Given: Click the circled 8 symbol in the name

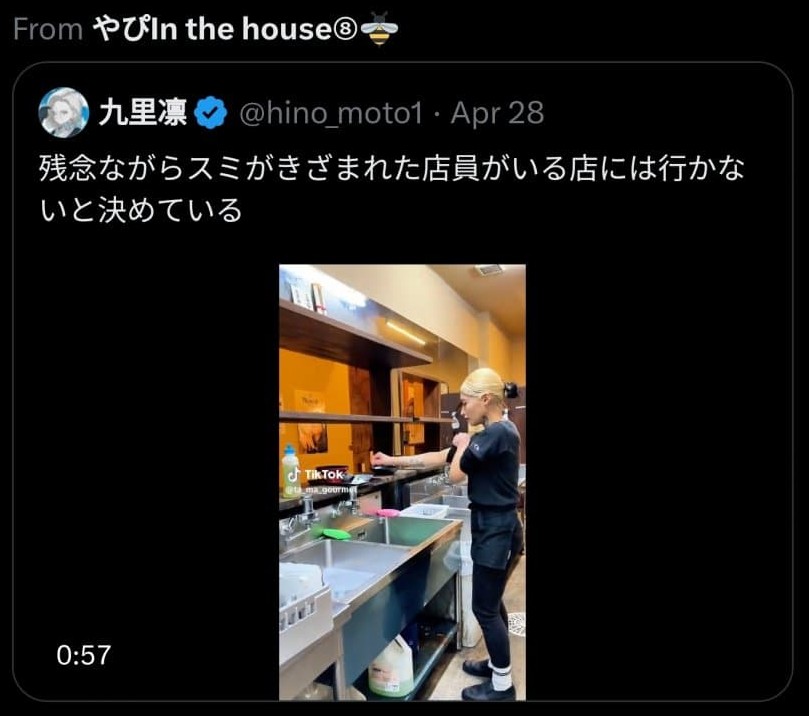Looking at the screenshot, I should coord(345,30).
